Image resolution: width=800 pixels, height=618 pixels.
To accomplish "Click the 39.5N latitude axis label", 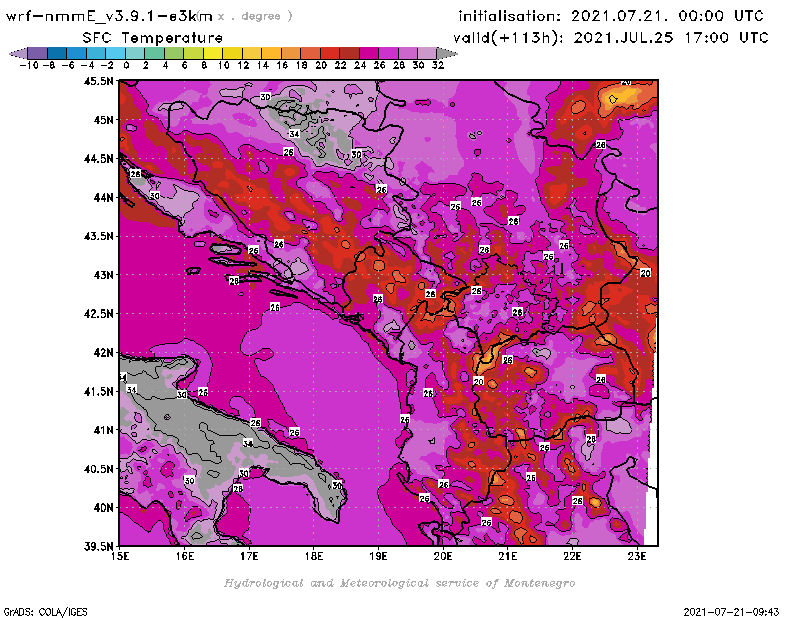I will (98, 547).
